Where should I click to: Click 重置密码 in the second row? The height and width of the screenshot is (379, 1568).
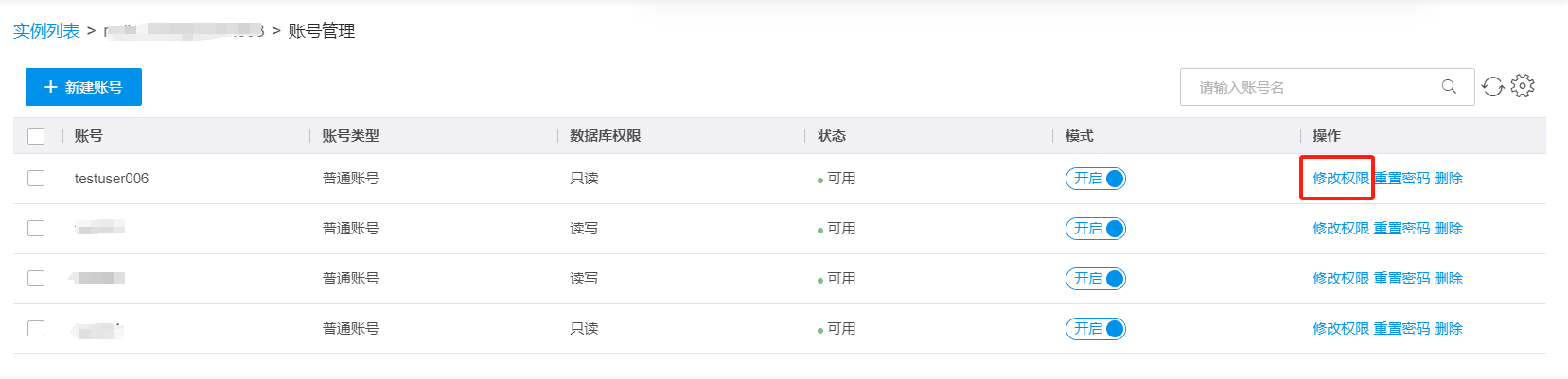(x=1401, y=229)
